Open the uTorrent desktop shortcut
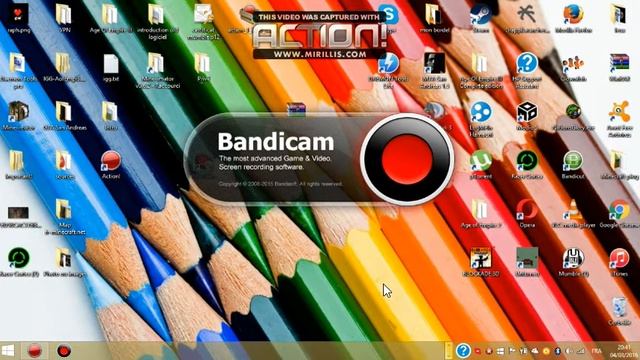 click(480, 164)
